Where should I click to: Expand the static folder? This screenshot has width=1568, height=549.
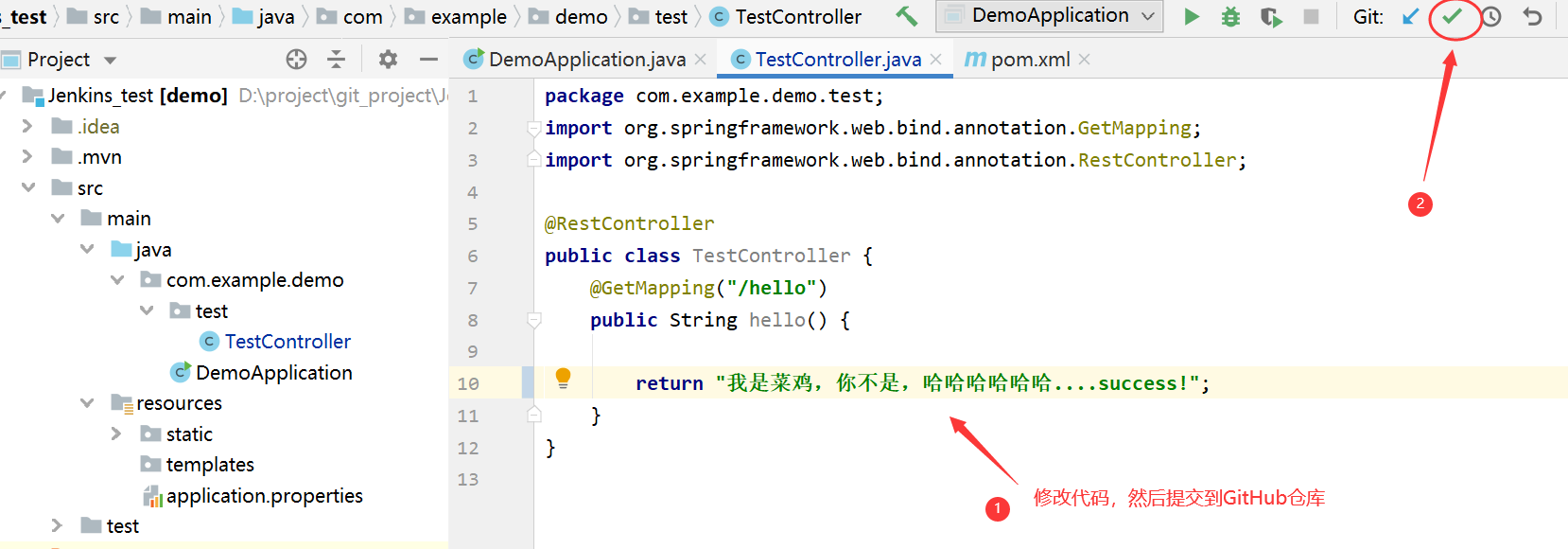click(116, 434)
